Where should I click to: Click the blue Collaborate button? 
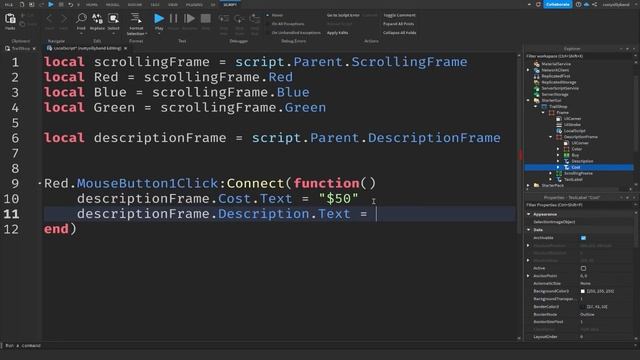tap(558, 4)
